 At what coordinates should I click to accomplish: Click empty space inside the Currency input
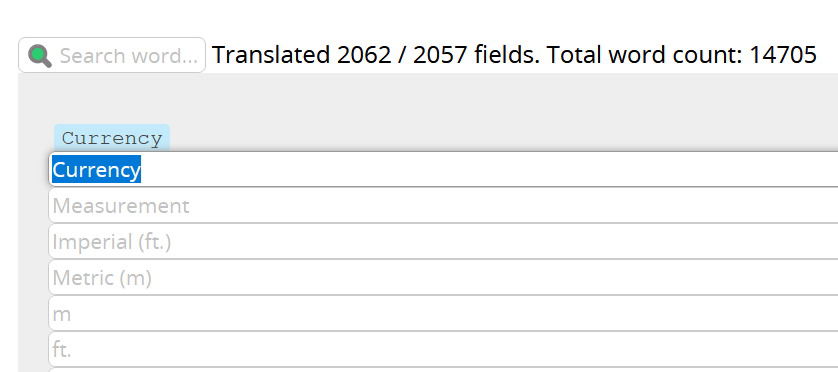[x=481, y=169]
